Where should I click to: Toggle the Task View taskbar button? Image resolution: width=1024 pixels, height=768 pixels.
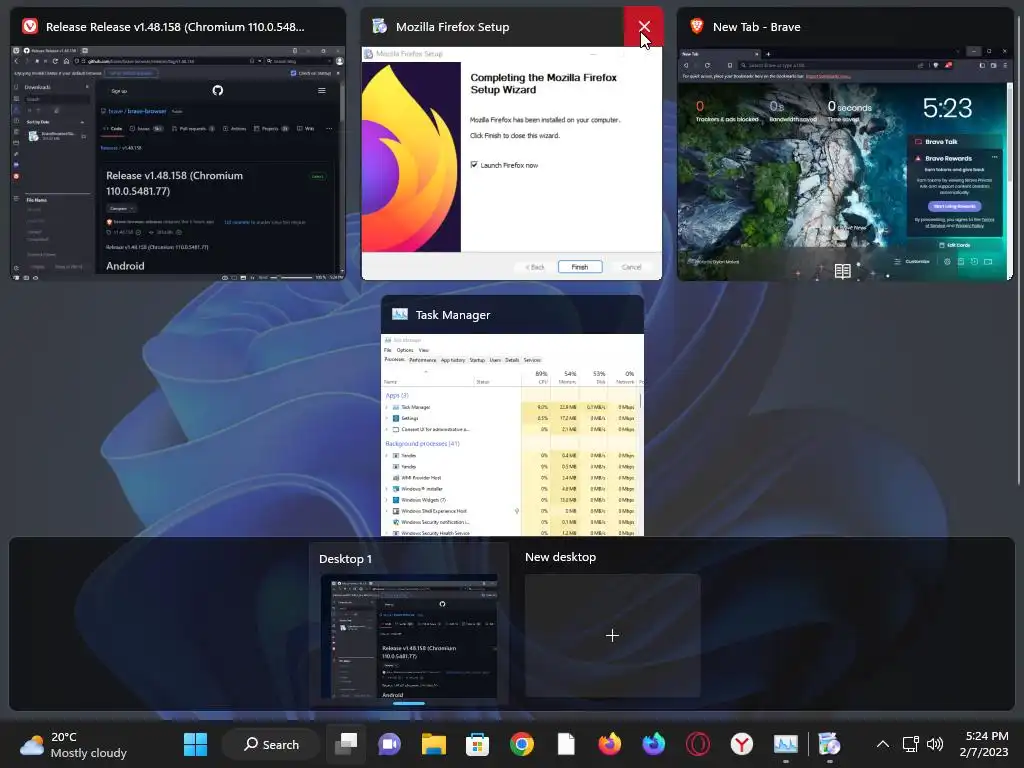[x=346, y=744]
